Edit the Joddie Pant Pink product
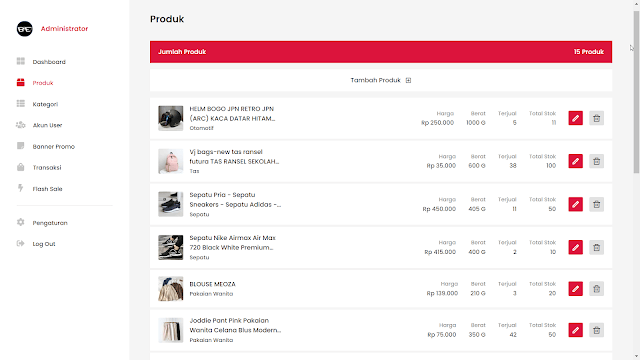 pos(576,330)
